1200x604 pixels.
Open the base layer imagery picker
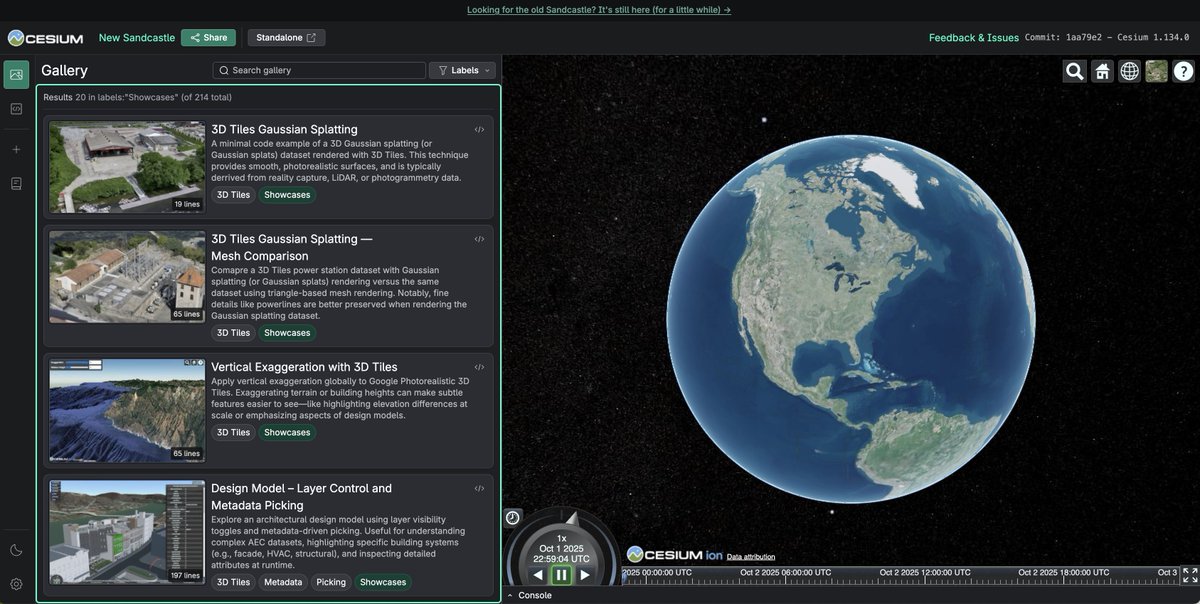[x=1156, y=71]
